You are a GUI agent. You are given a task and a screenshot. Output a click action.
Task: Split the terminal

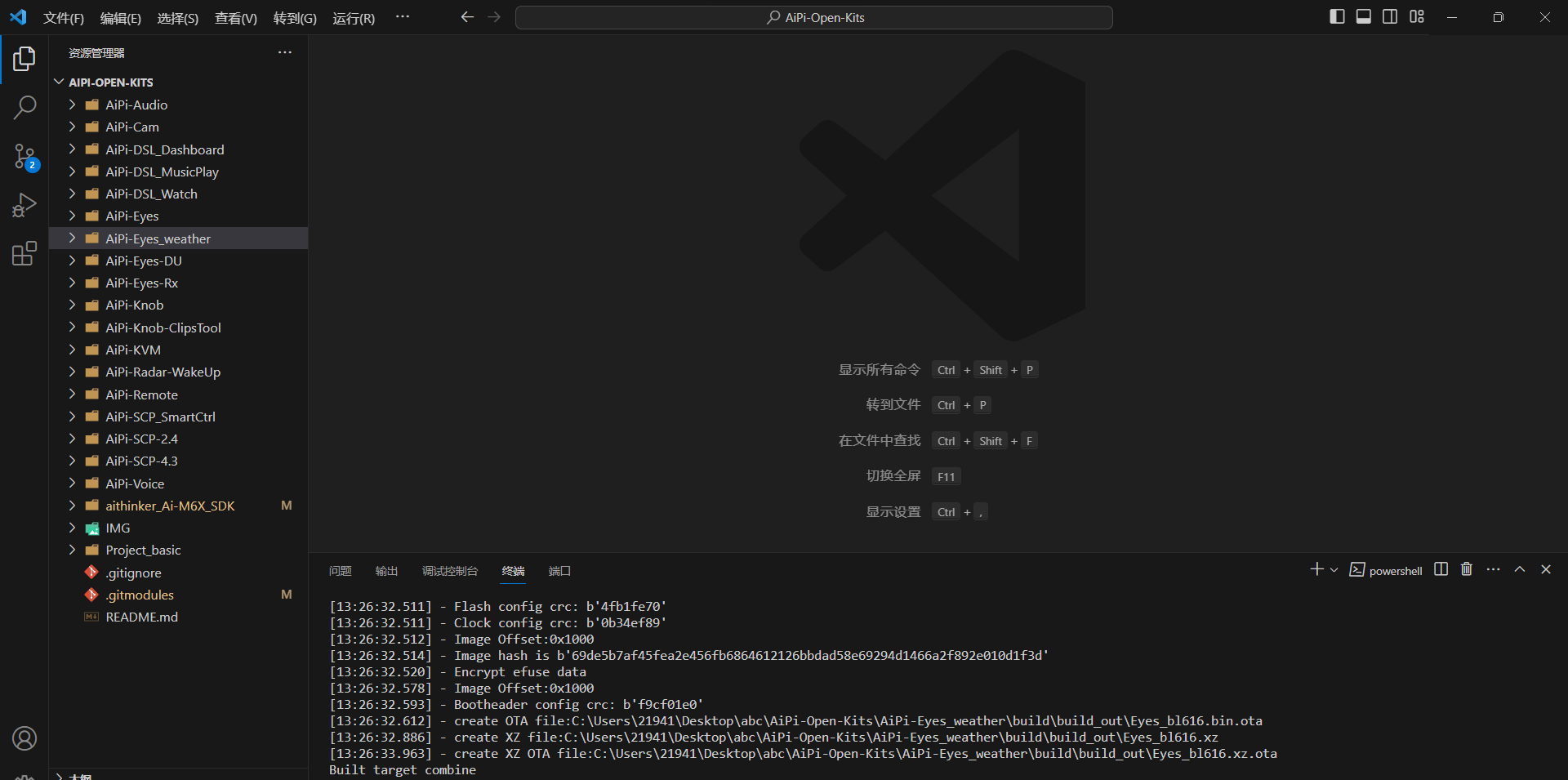tap(1441, 569)
